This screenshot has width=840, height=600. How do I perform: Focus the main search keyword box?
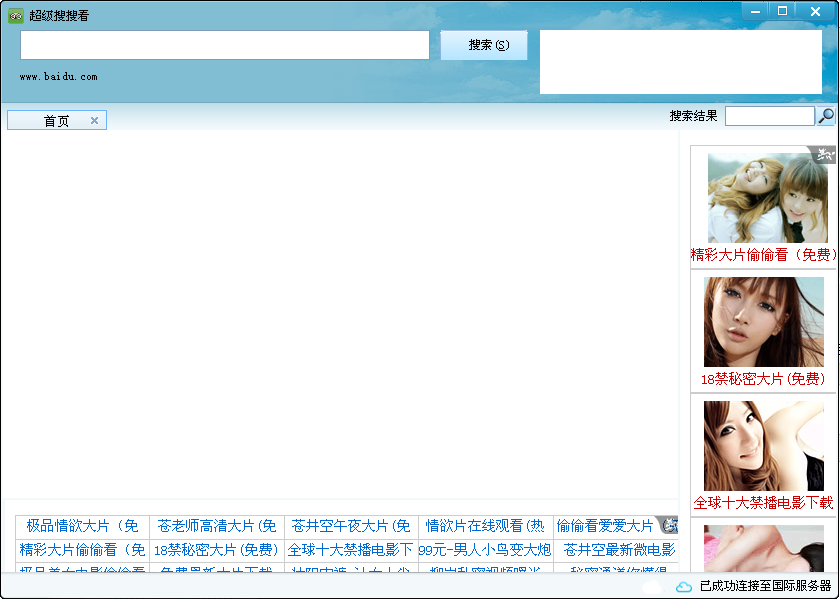225,45
